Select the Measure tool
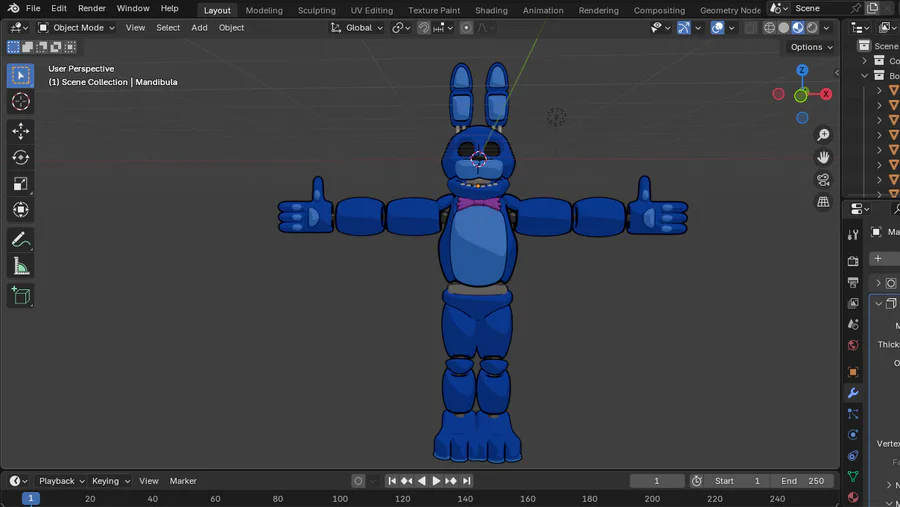The width and height of the screenshot is (900, 507). pos(21,266)
